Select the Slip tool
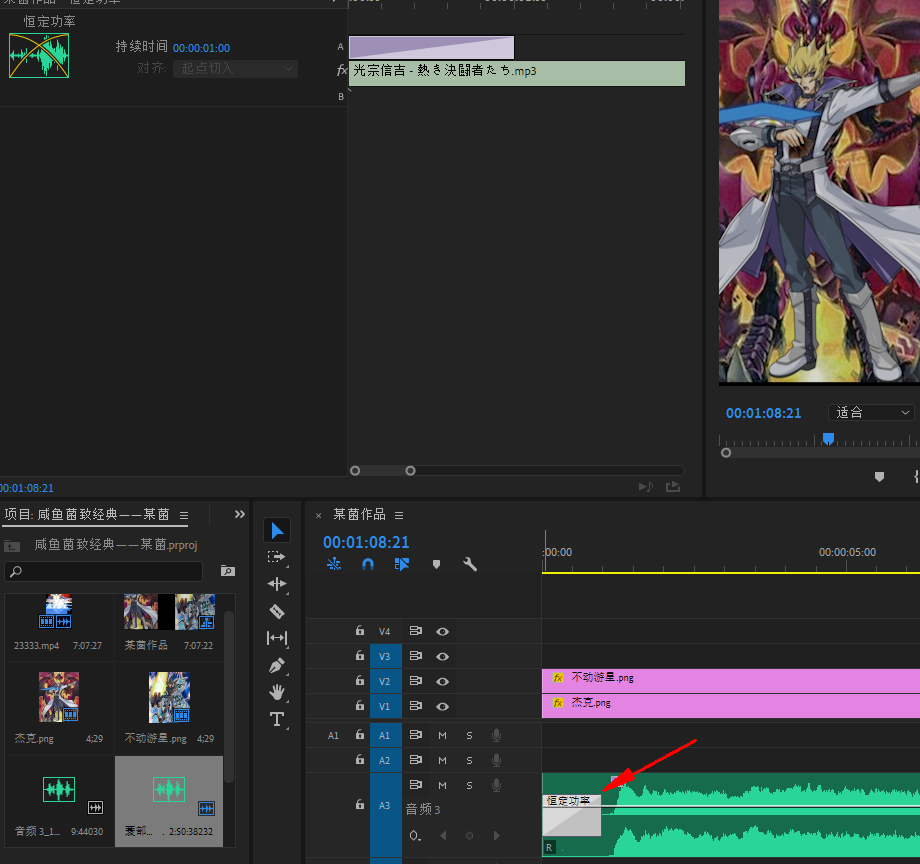920x864 pixels. [x=276, y=638]
